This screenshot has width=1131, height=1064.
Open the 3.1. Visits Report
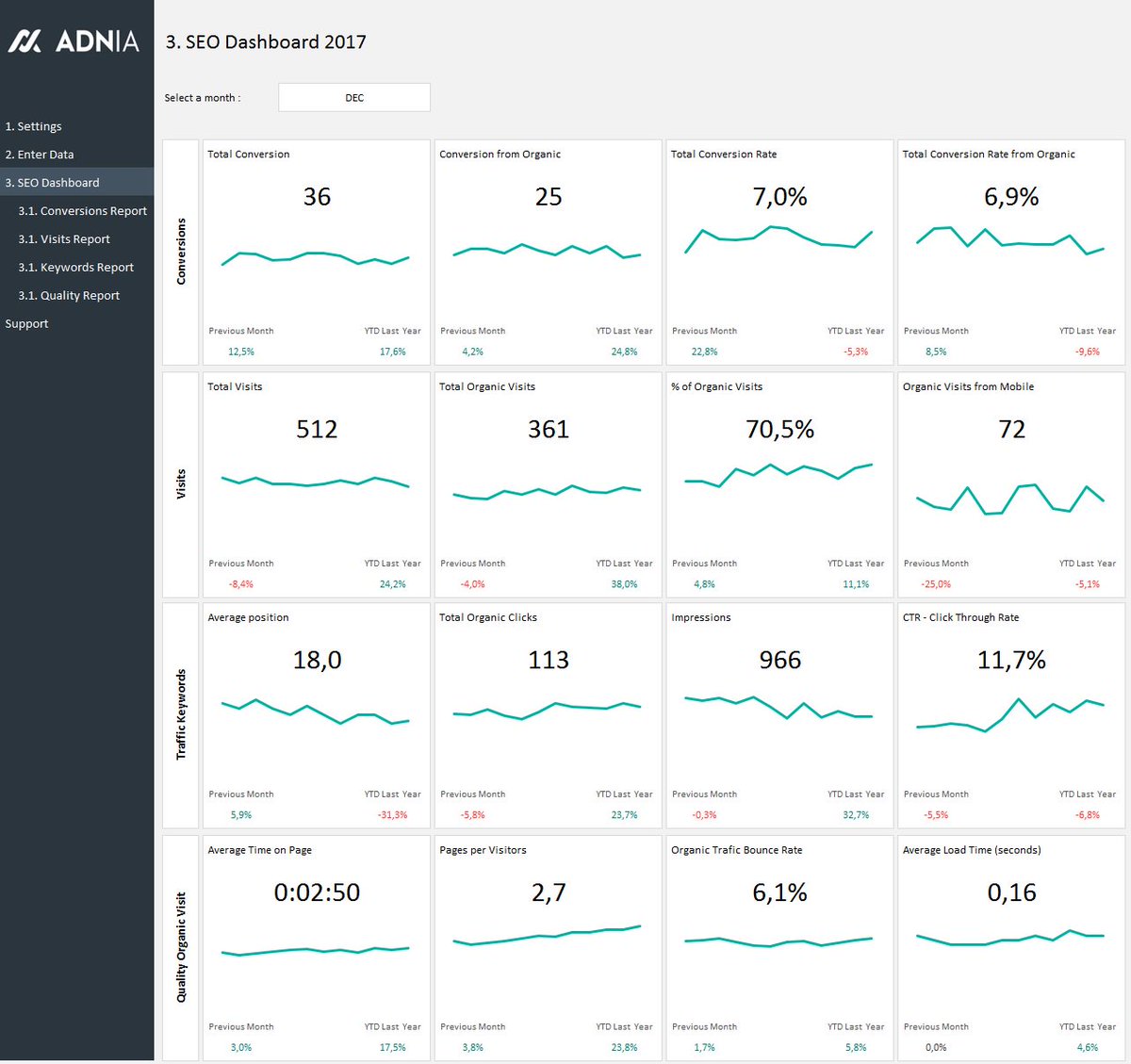(64, 238)
